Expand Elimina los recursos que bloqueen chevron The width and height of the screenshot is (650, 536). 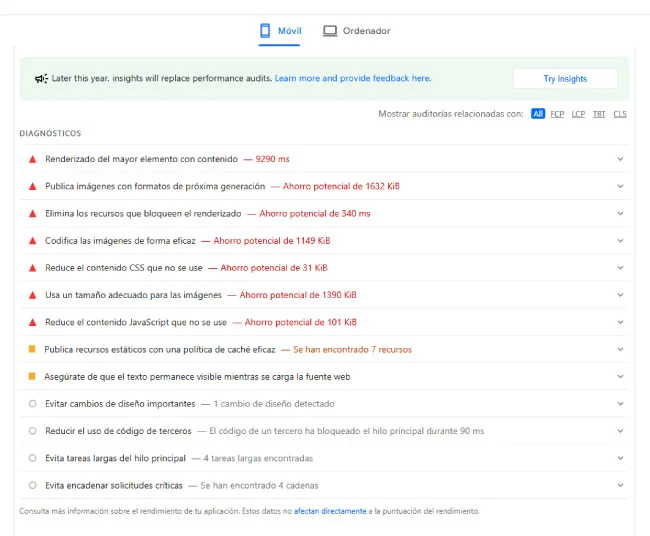click(620, 213)
